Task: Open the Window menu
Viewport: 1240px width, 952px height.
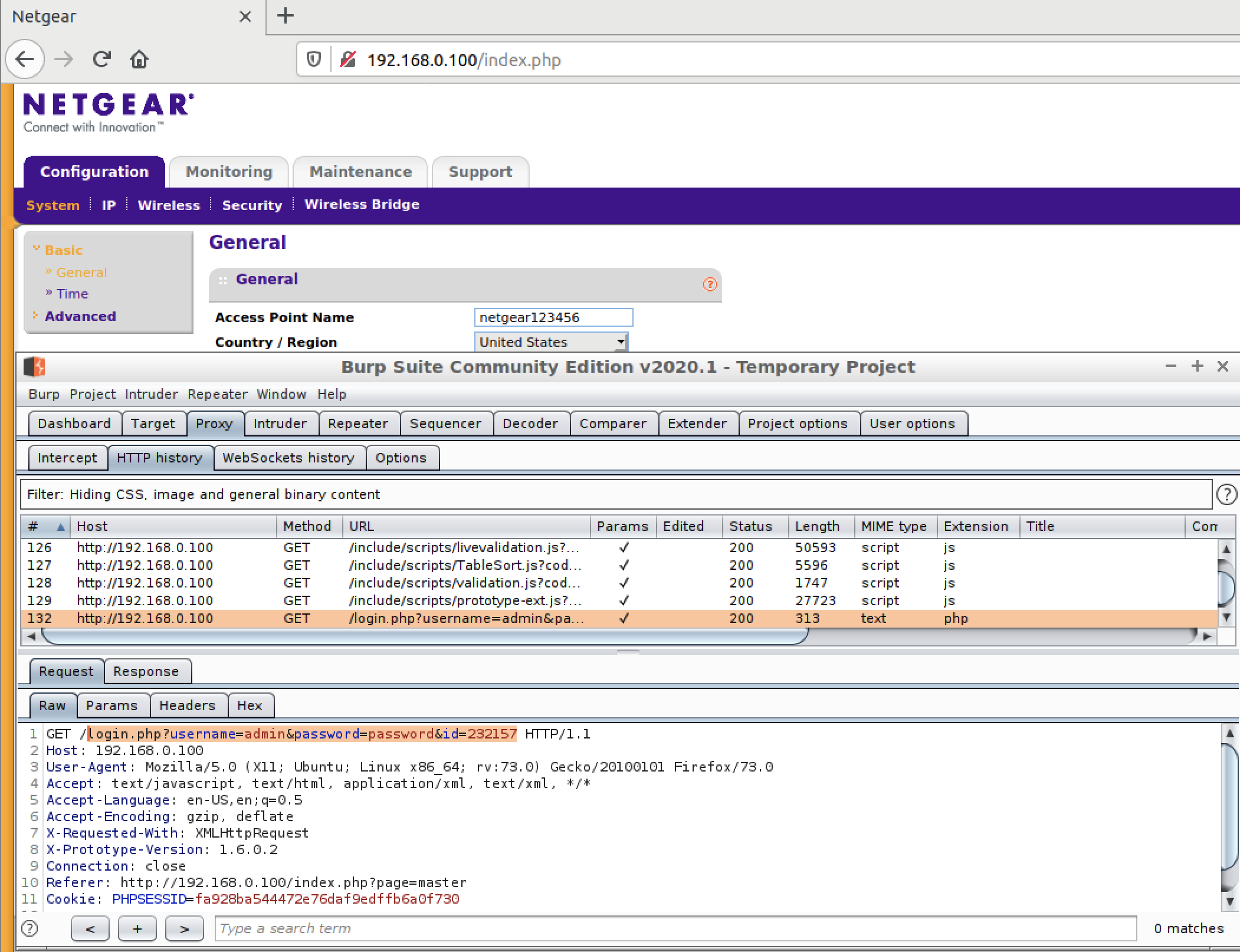Action: (x=281, y=394)
